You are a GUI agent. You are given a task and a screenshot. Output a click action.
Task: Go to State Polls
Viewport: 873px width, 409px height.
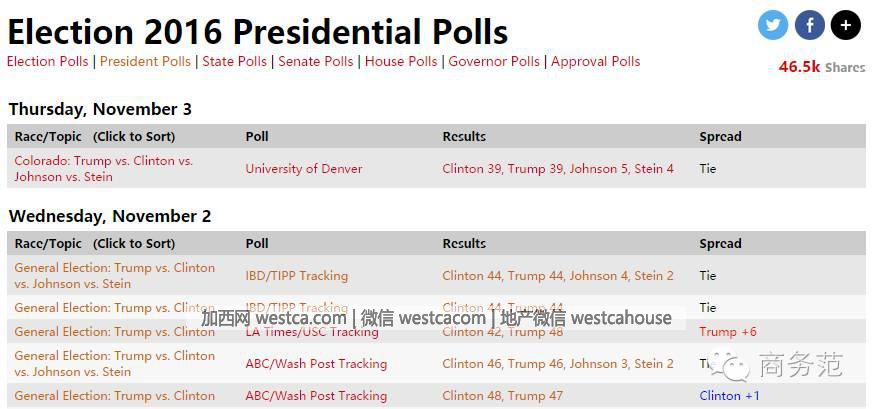(234, 62)
